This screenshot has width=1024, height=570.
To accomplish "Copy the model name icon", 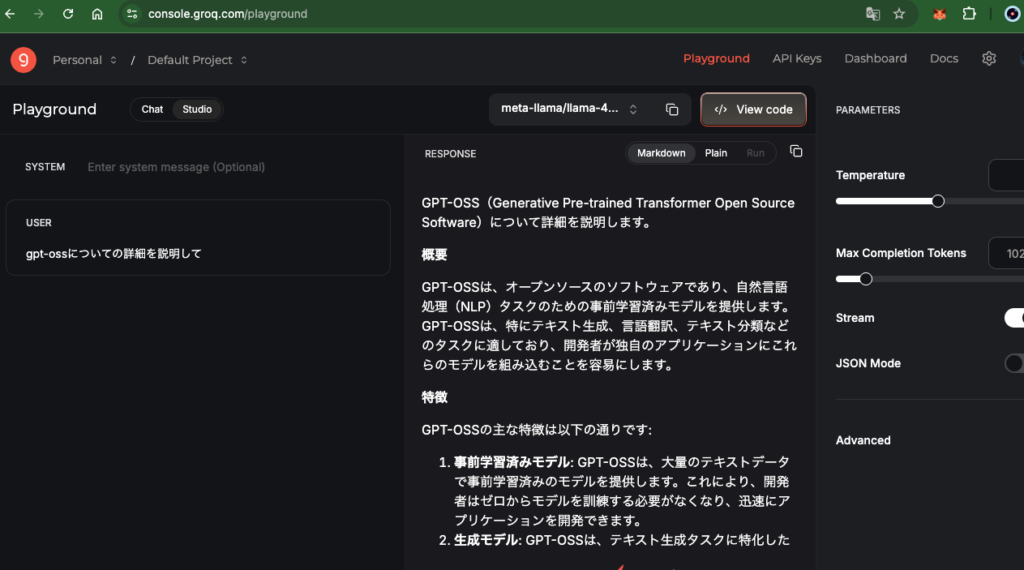I will pyautogui.click(x=672, y=110).
